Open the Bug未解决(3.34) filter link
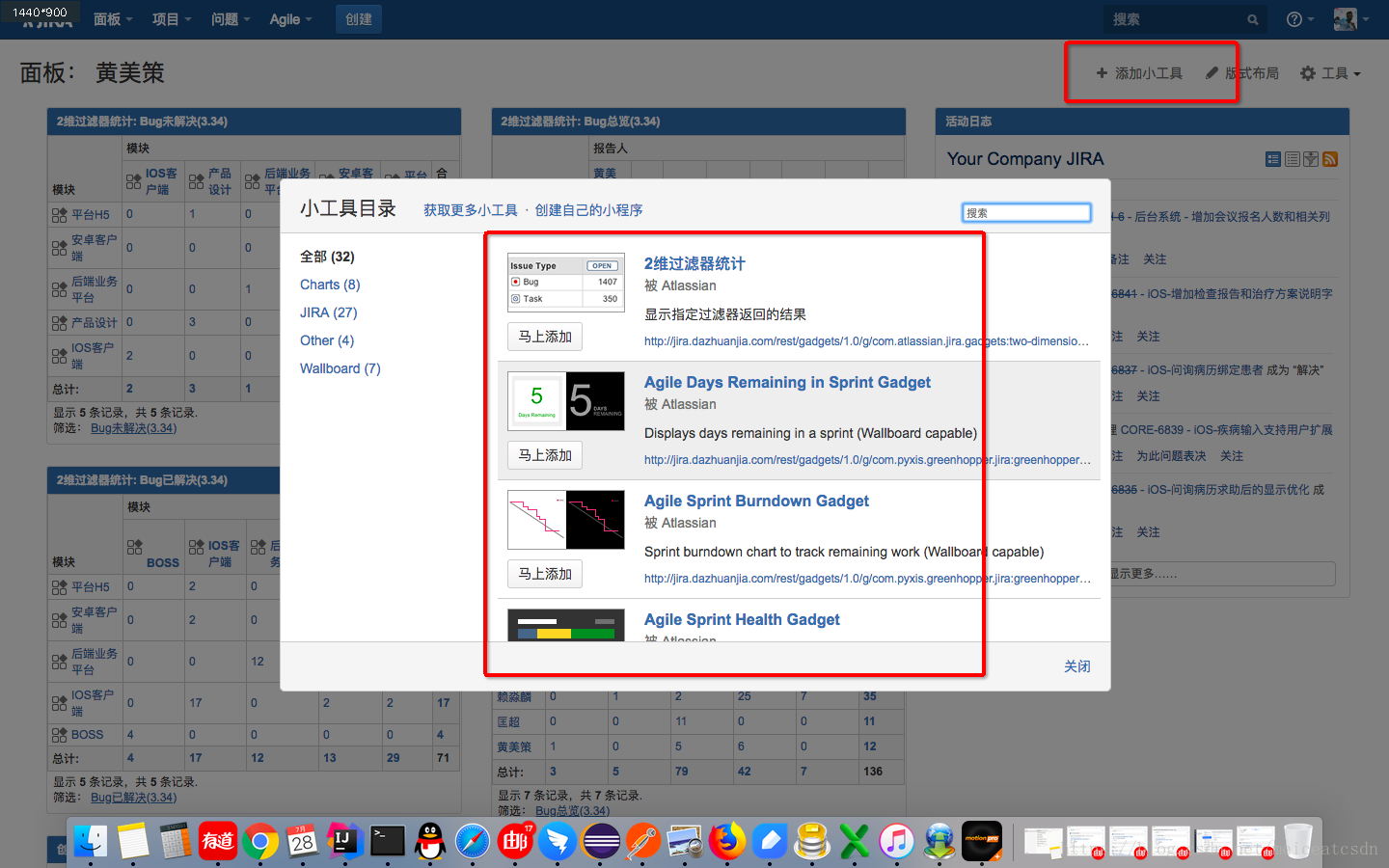 [x=134, y=428]
